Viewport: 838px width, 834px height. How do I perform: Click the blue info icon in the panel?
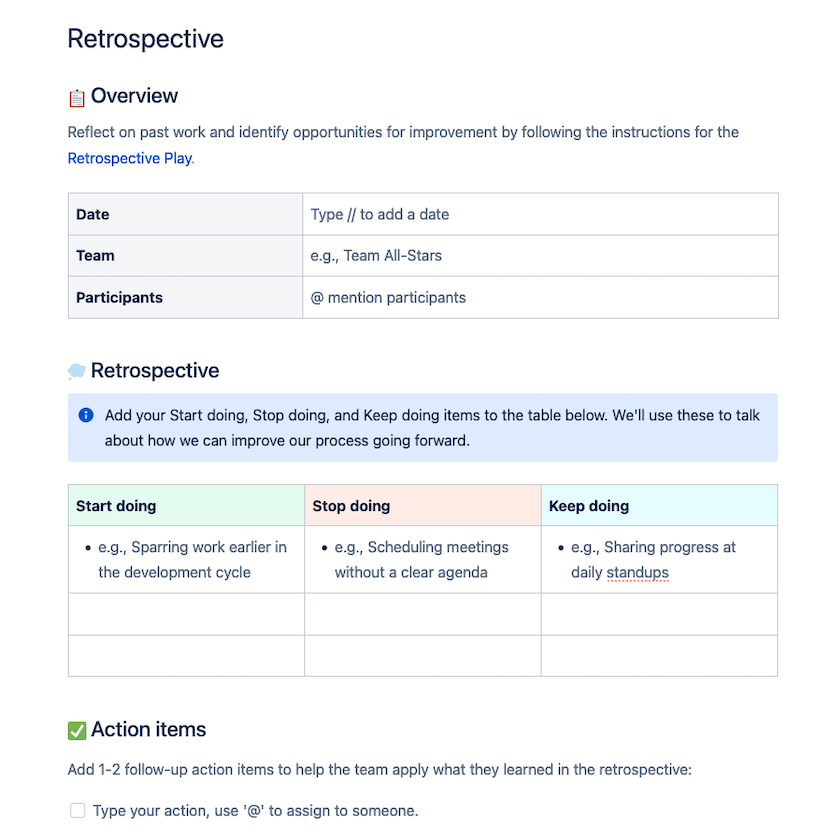86,415
